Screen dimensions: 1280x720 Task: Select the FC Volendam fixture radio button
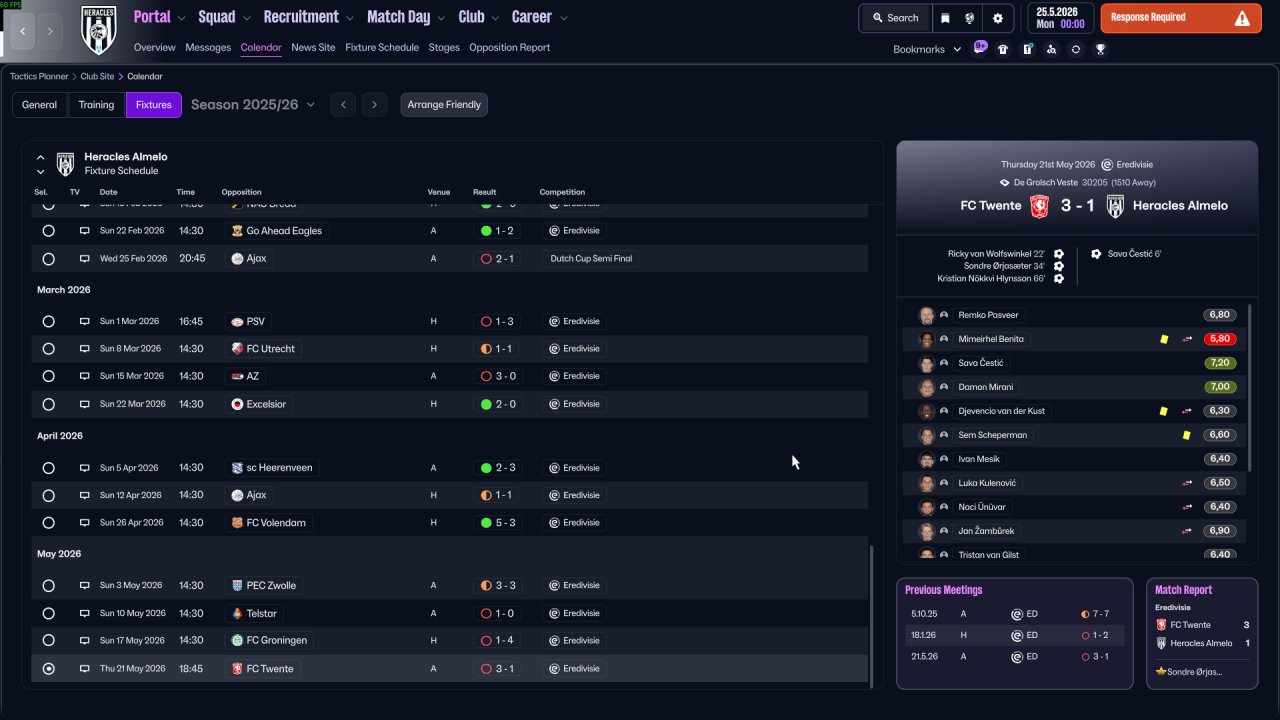coord(48,523)
